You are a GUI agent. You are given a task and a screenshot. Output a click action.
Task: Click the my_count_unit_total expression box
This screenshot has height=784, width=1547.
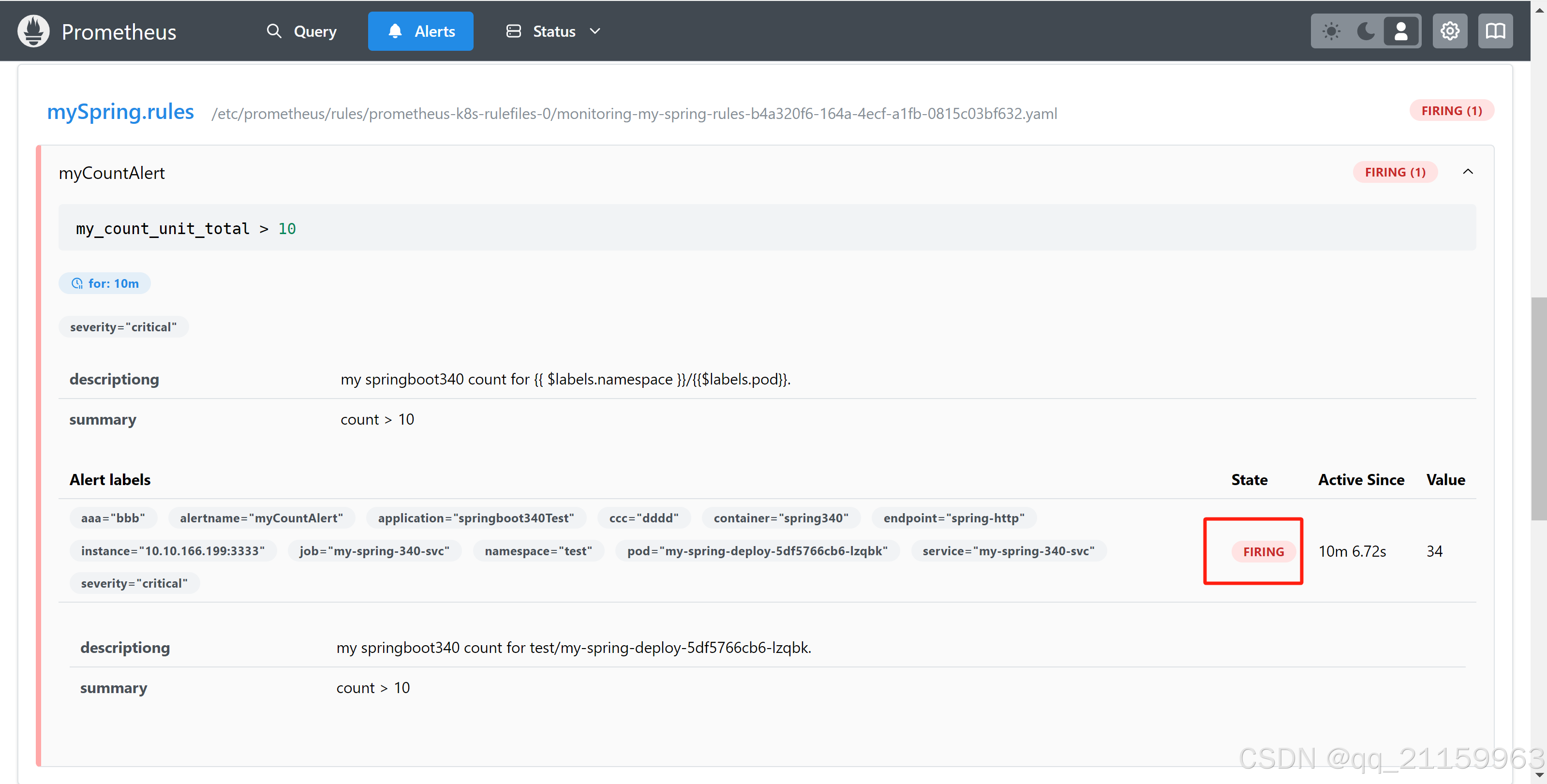click(x=767, y=228)
